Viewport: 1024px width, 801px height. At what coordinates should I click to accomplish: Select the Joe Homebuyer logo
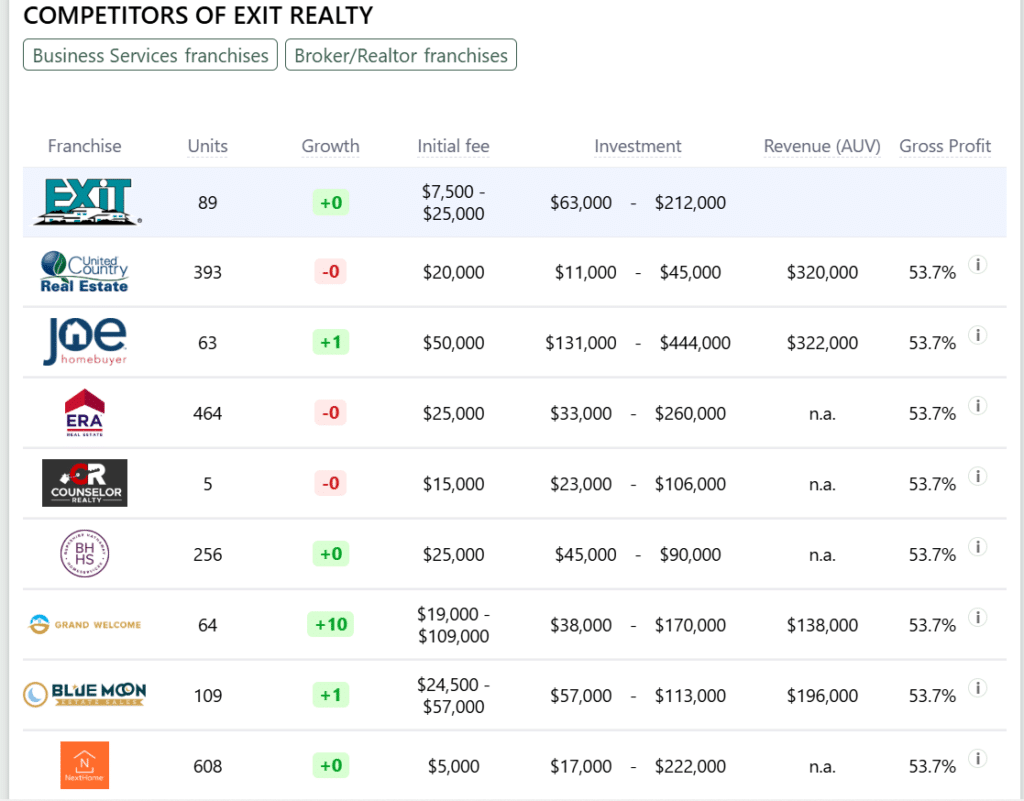pyautogui.click(x=85, y=342)
